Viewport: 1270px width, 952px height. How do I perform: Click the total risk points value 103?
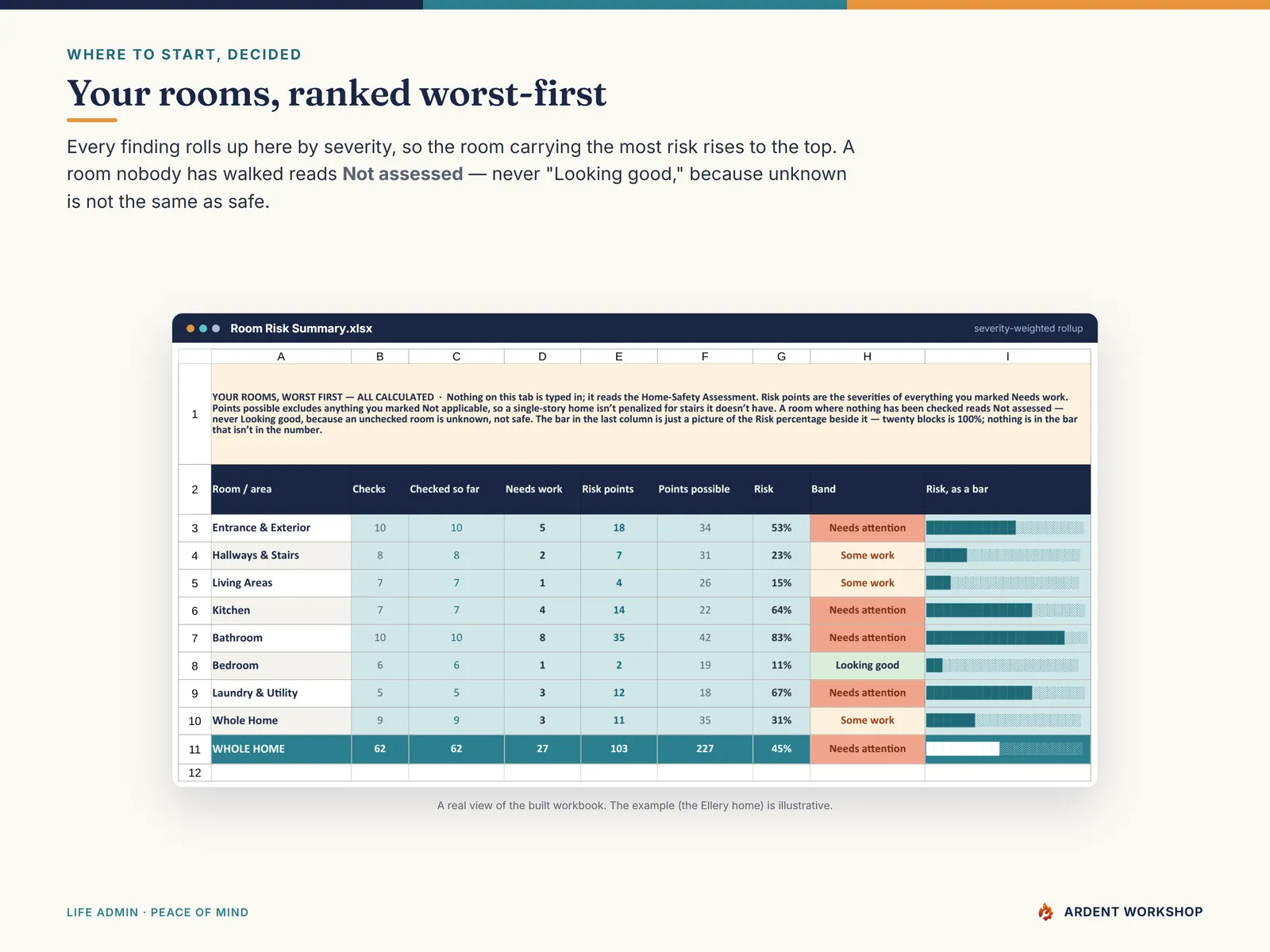click(x=619, y=749)
